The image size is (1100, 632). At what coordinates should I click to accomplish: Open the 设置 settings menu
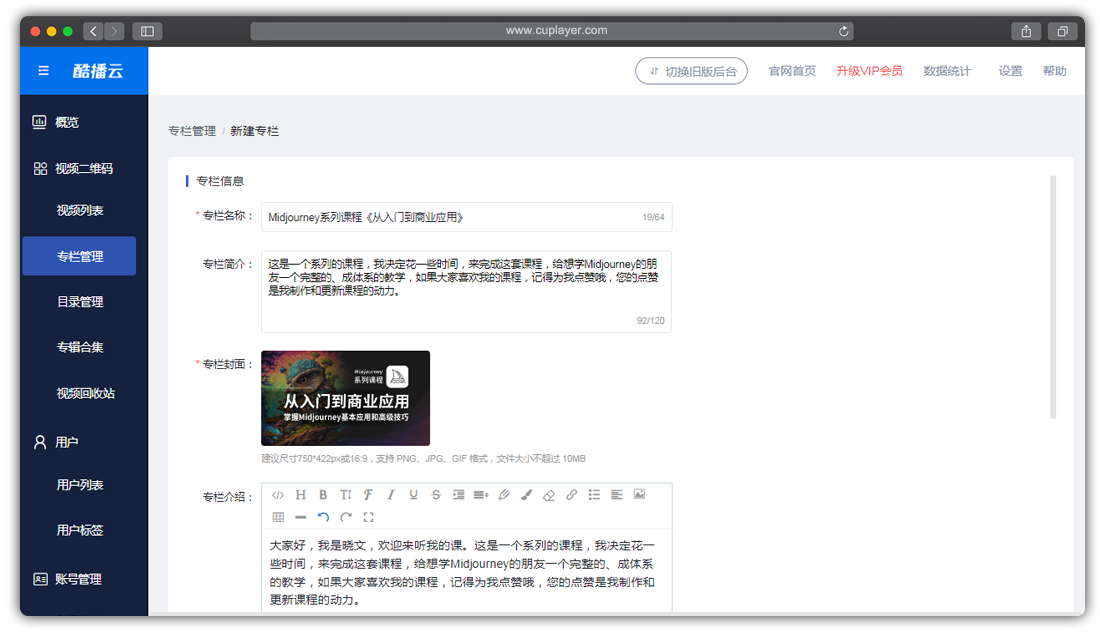(x=1010, y=70)
